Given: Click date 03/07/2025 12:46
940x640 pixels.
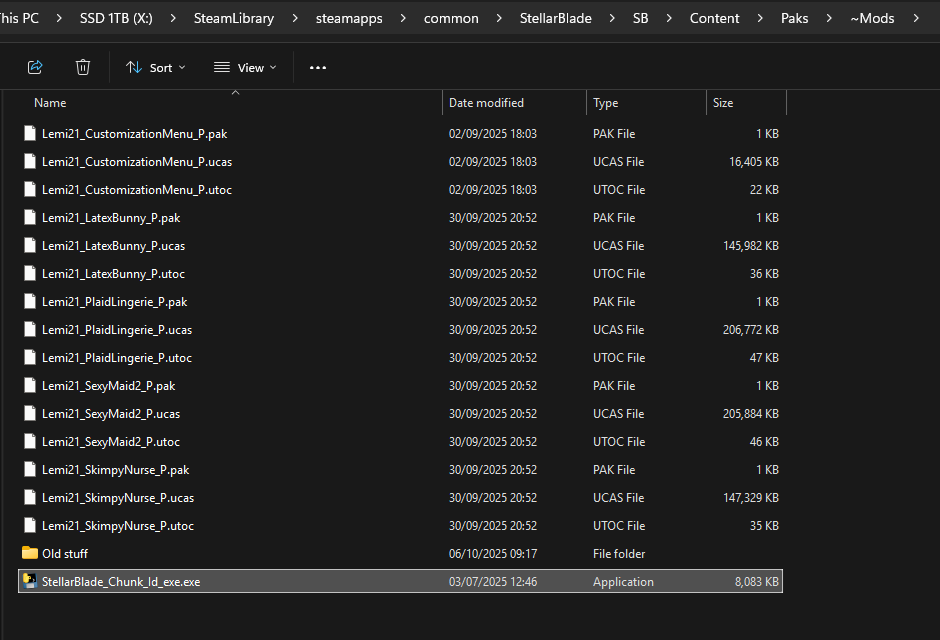Looking at the screenshot, I should (493, 582).
